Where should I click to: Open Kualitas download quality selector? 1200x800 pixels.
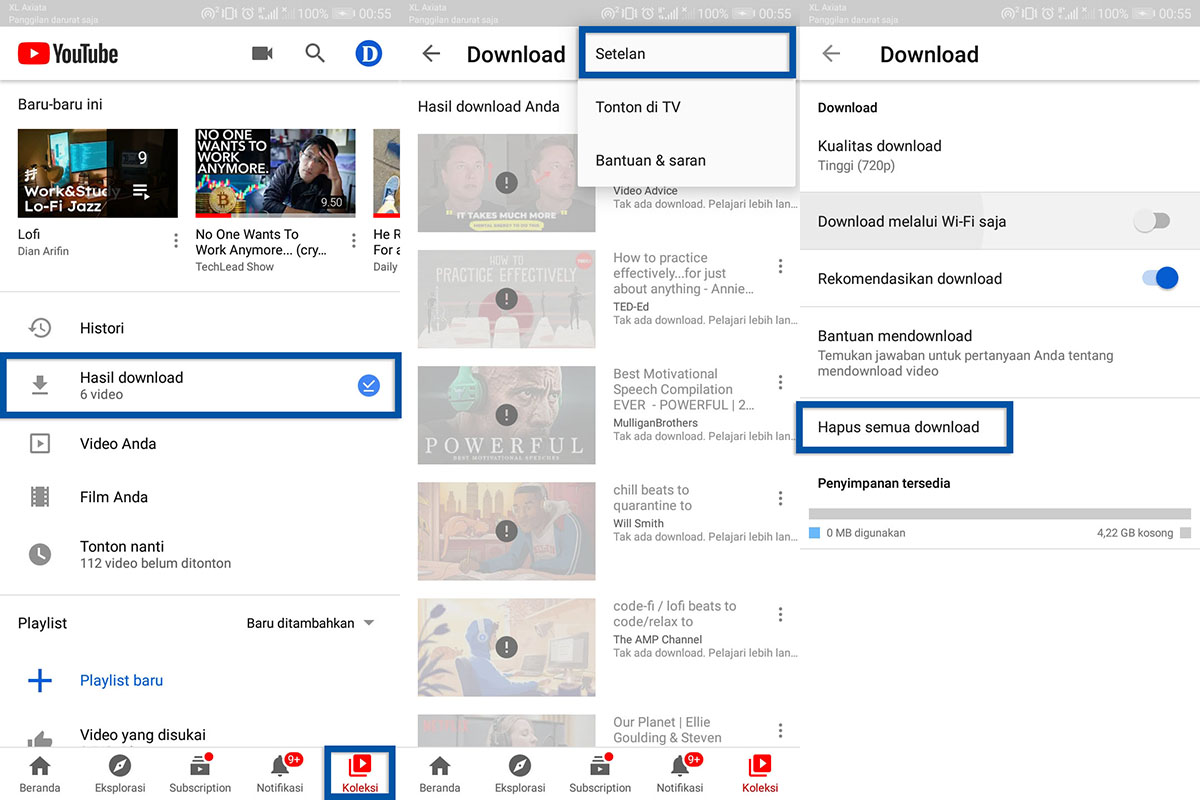[x=880, y=154]
